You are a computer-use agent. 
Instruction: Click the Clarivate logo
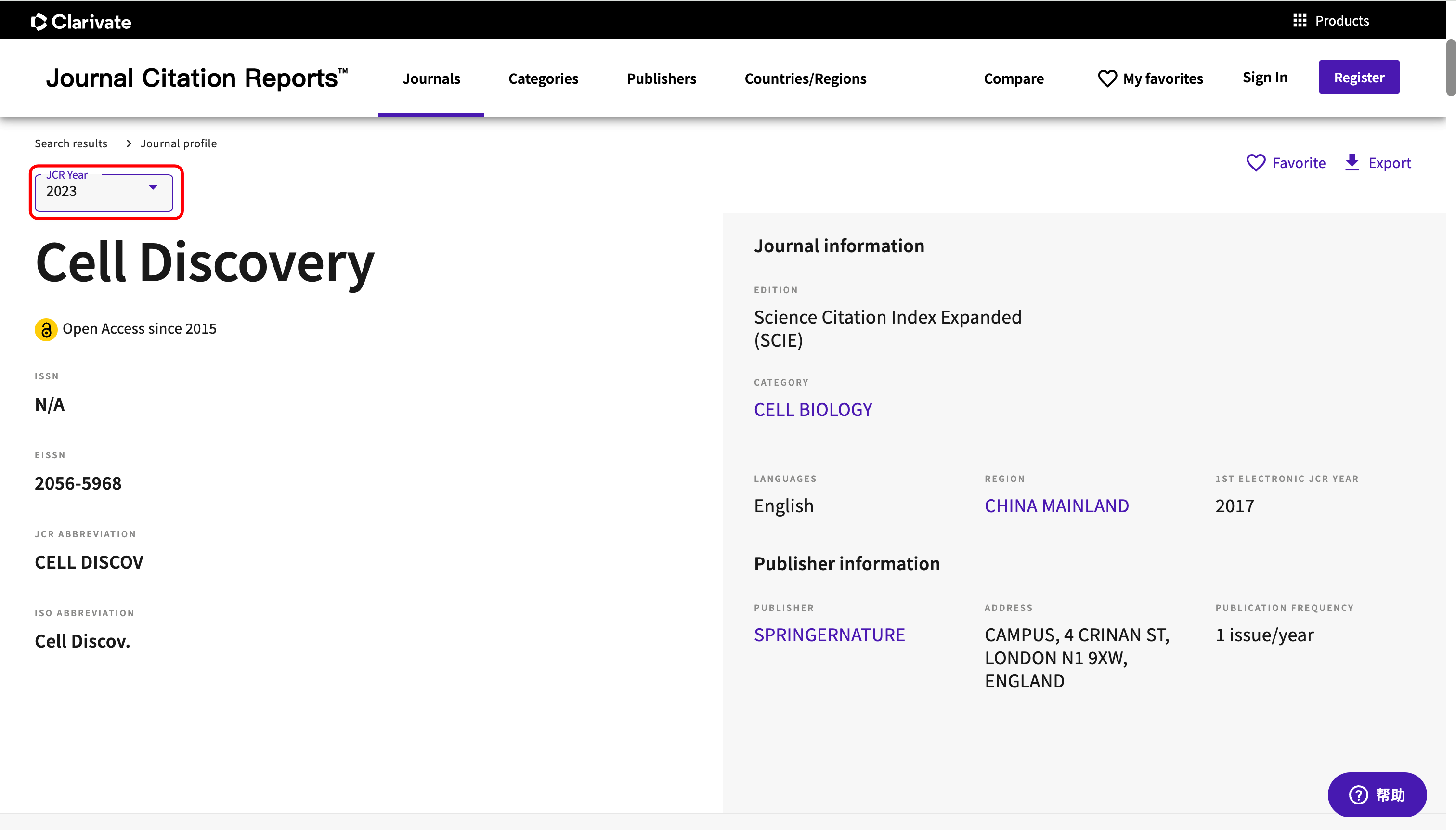(x=80, y=22)
